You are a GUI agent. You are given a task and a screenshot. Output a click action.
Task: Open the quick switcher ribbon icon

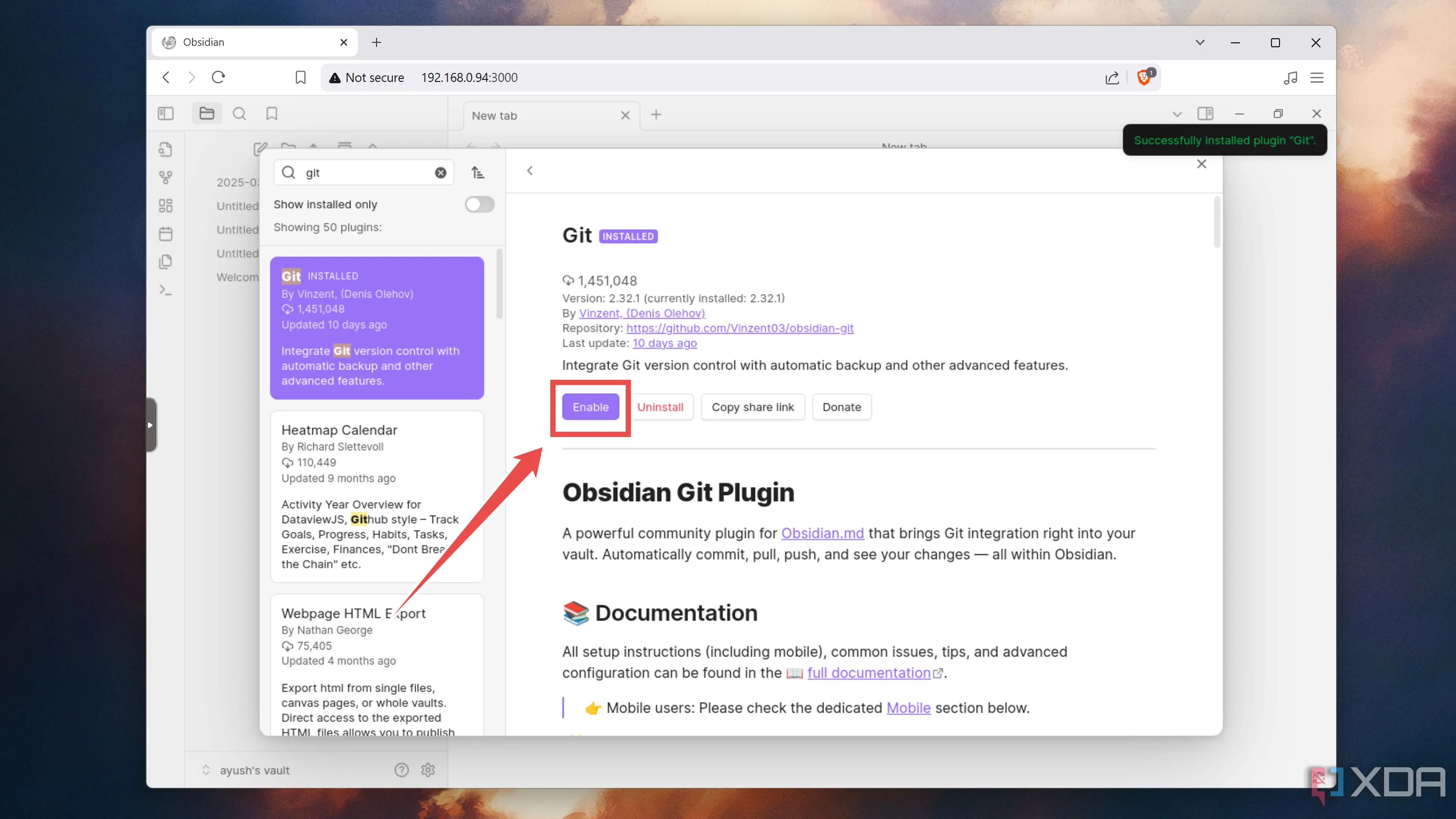[166, 149]
